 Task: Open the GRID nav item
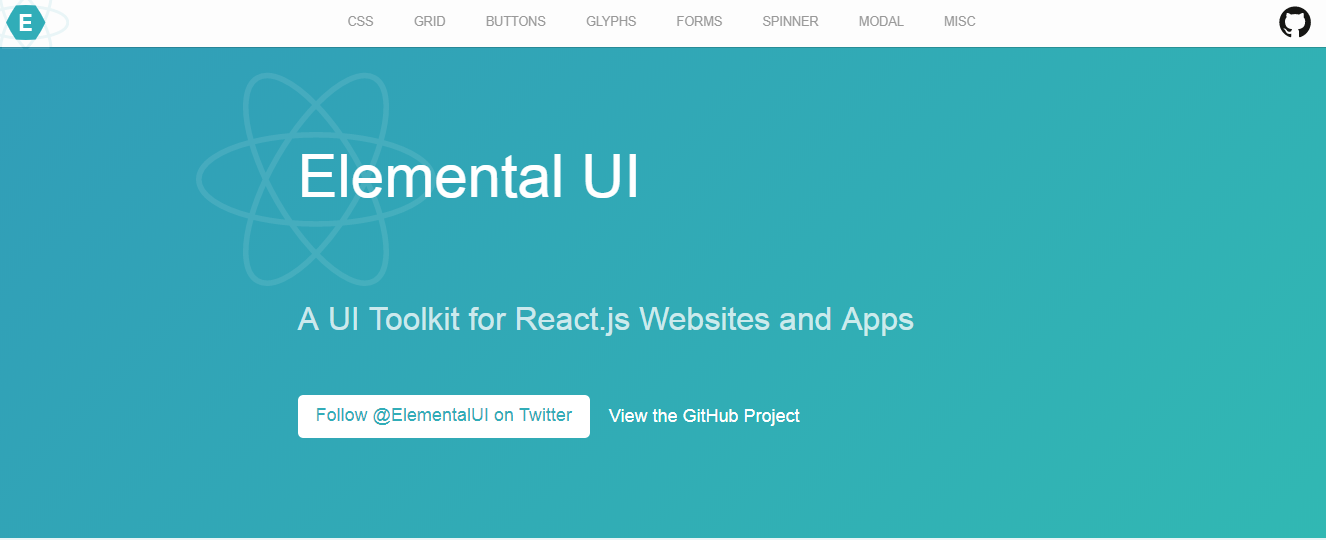pyautogui.click(x=430, y=22)
